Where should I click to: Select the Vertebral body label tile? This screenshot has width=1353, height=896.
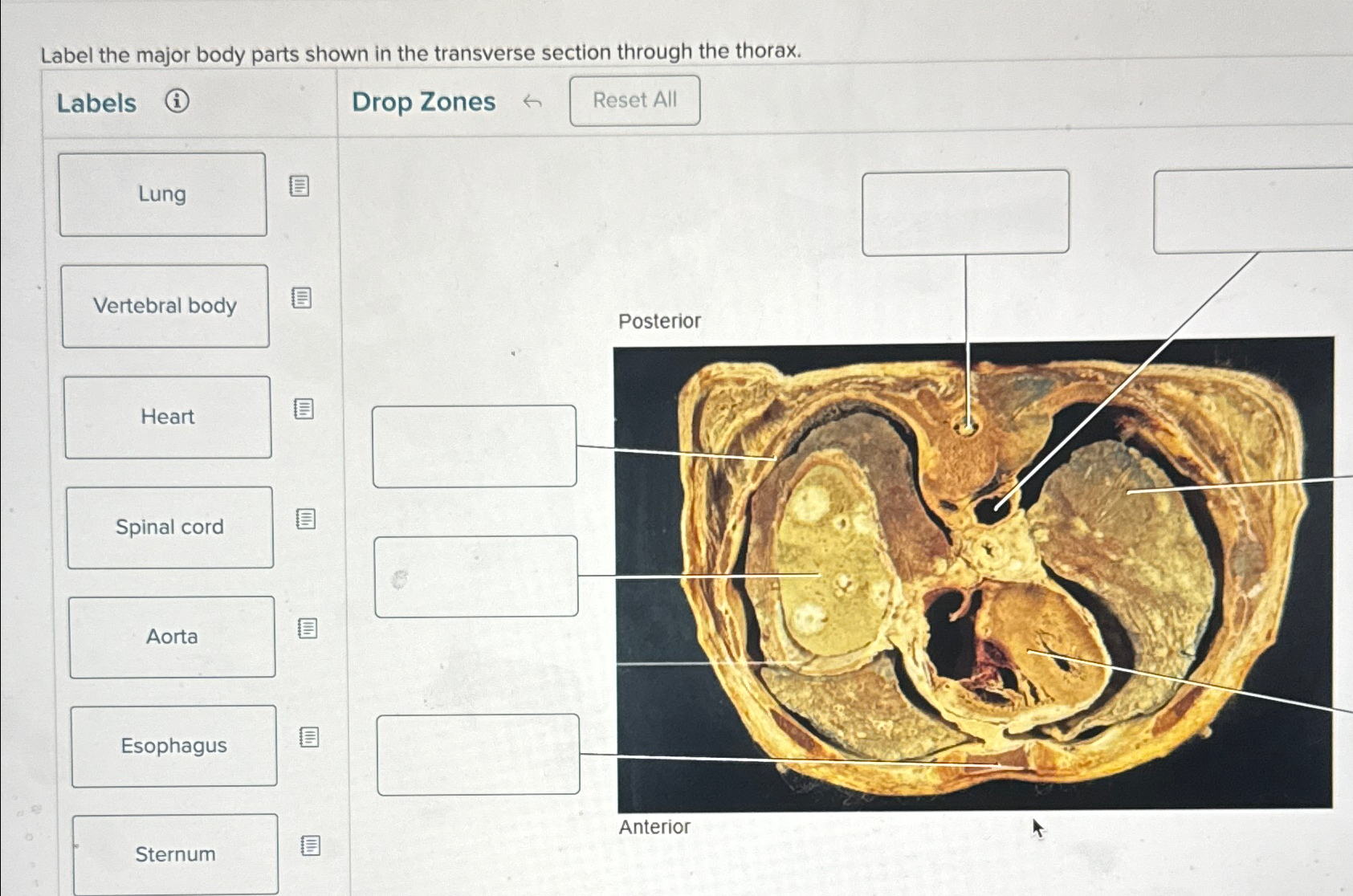tap(165, 304)
